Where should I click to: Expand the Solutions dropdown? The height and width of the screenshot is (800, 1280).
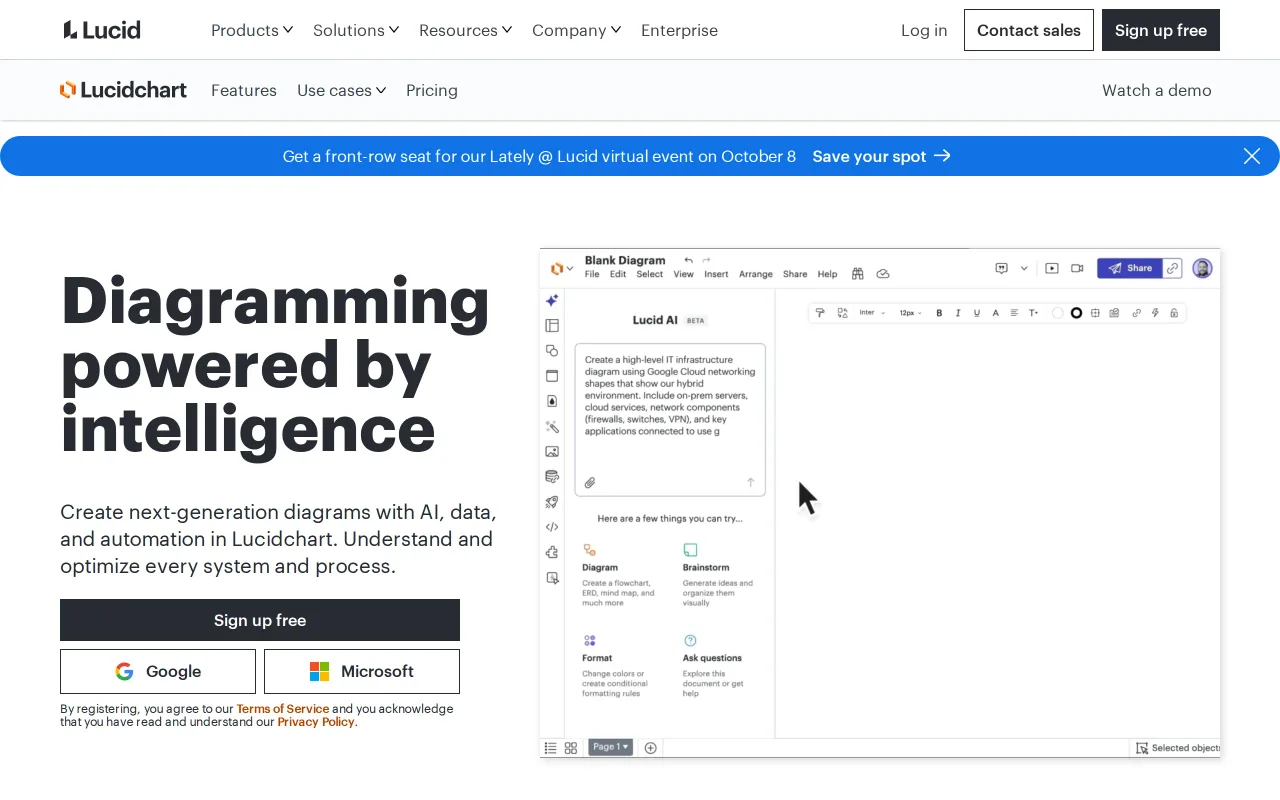click(x=356, y=30)
